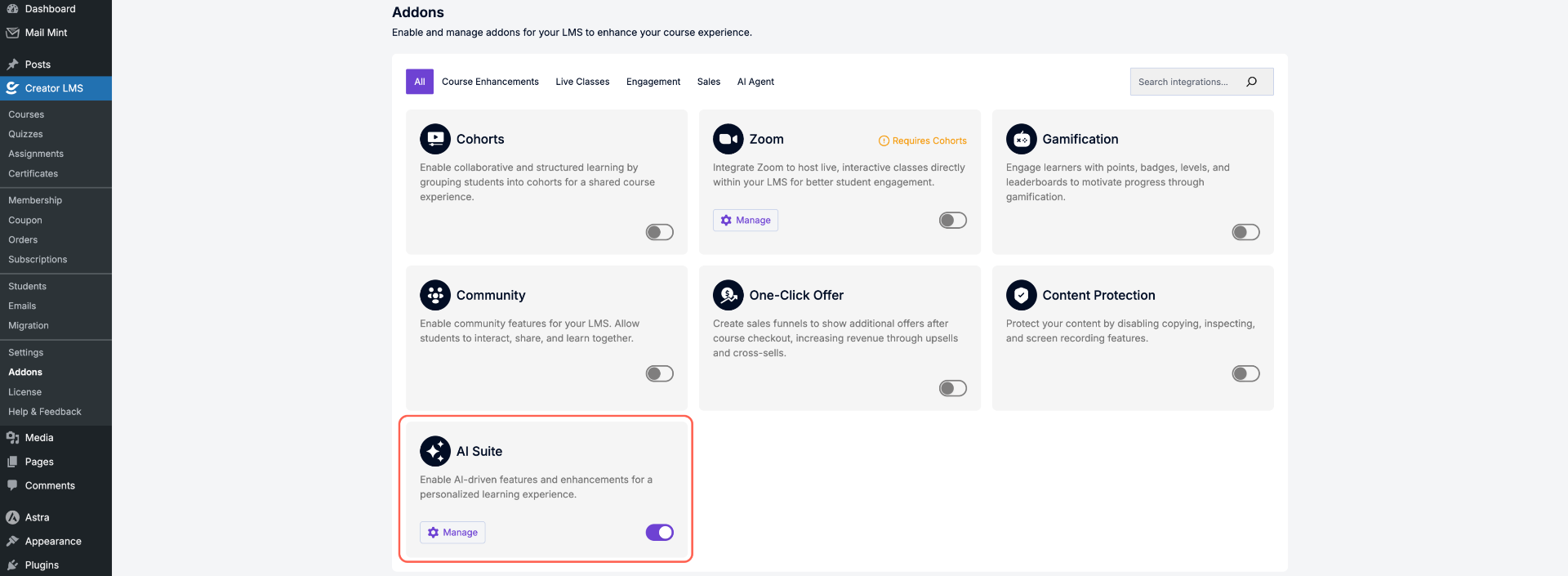Screen dimensions: 1568x576
Task: Select the All filter tab
Action: coord(420,82)
